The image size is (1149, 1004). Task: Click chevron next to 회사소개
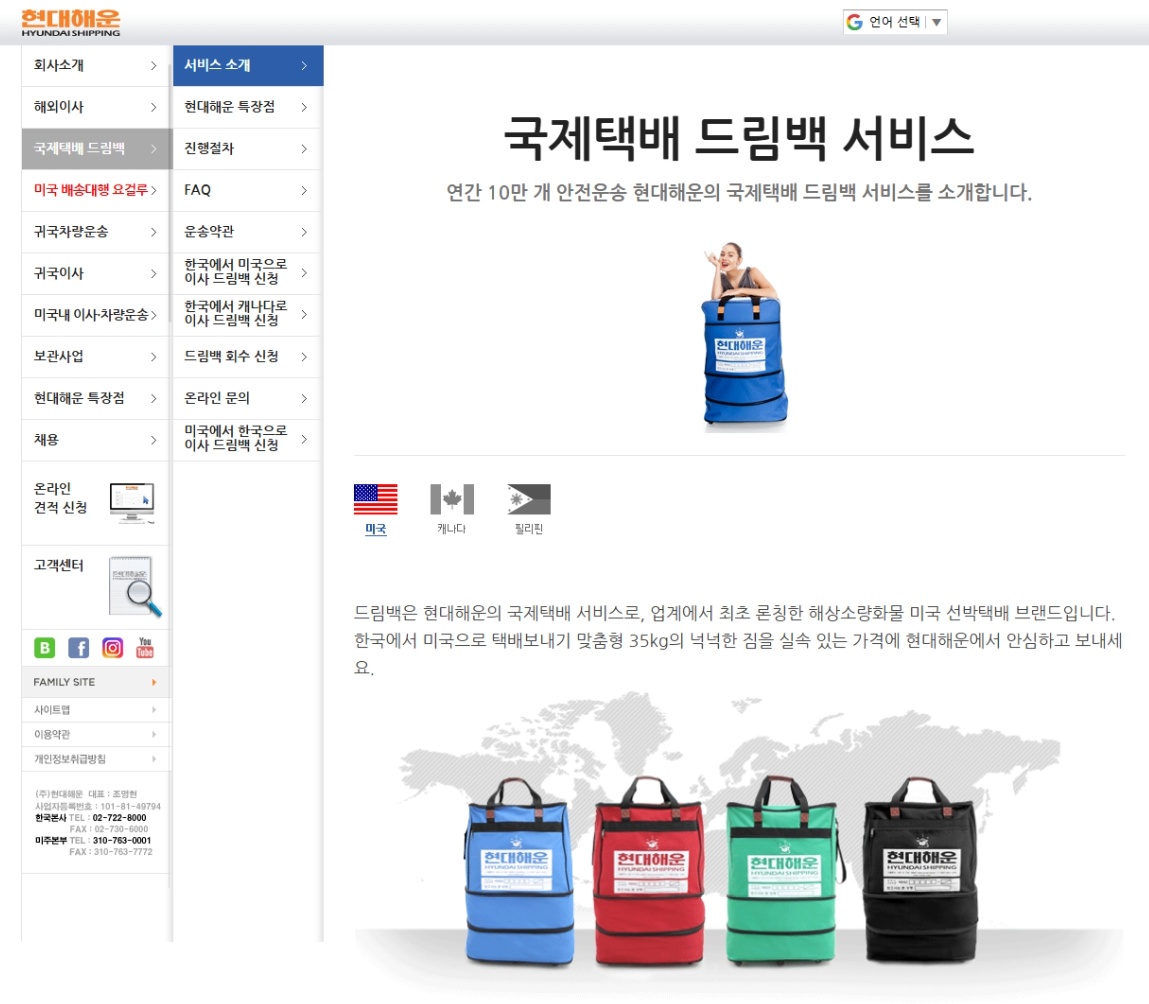click(x=153, y=66)
